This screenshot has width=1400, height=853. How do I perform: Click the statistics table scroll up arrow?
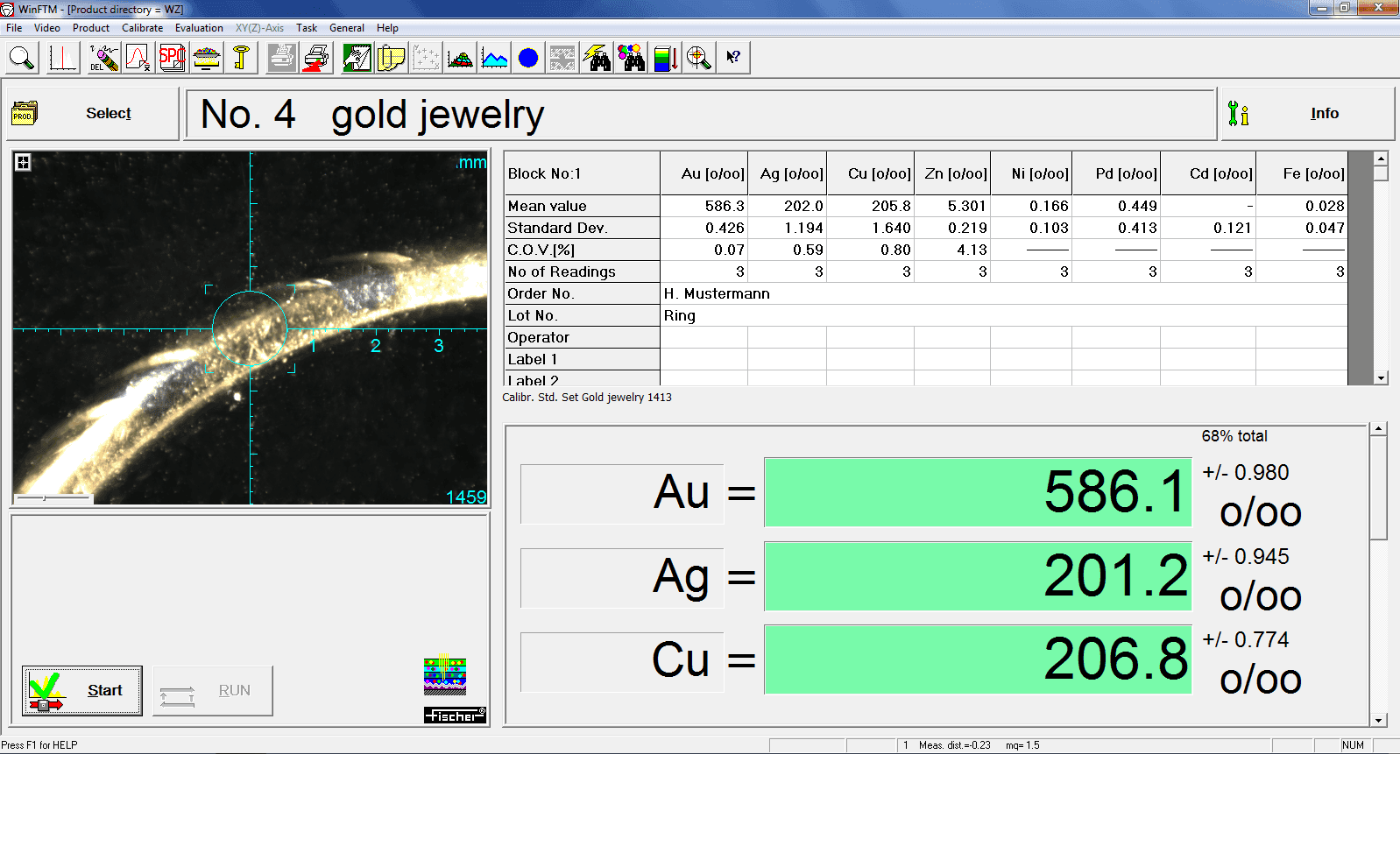pos(1381,159)
